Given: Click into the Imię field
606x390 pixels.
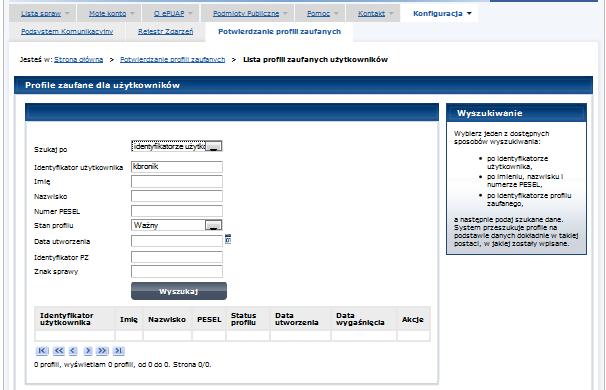Looking at the screenshot, I should pos(177,181).
